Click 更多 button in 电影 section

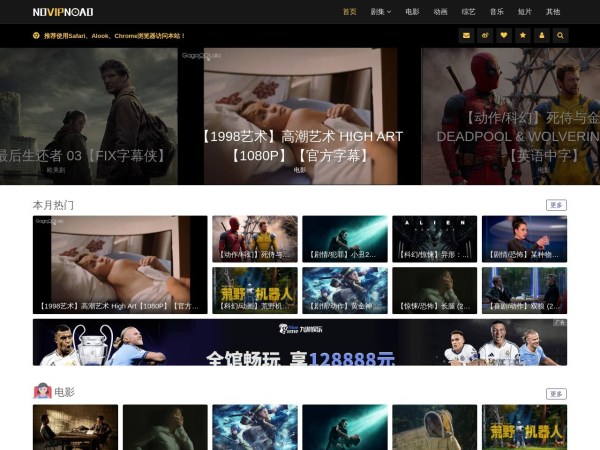pos(556,394)
